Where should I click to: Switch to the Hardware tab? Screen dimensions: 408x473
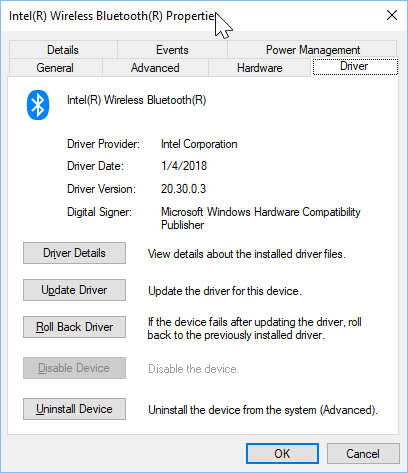tap(259, 68)
